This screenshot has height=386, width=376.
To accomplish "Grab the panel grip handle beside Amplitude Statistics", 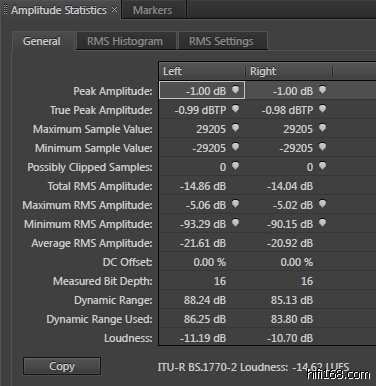I will (5, 9).
